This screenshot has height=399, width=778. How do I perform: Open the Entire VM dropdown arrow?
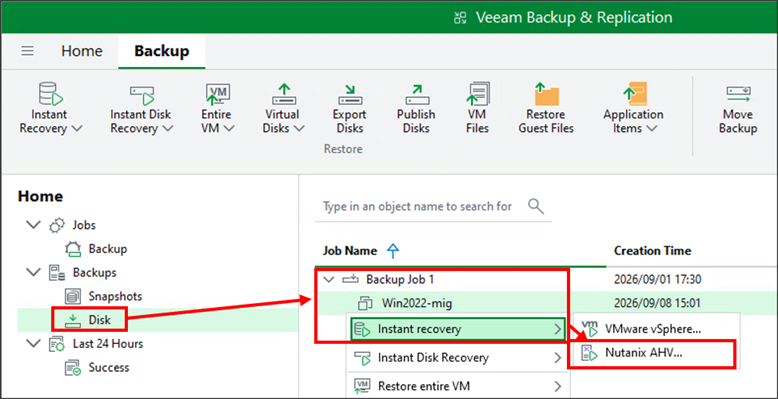tap(229, 128)
